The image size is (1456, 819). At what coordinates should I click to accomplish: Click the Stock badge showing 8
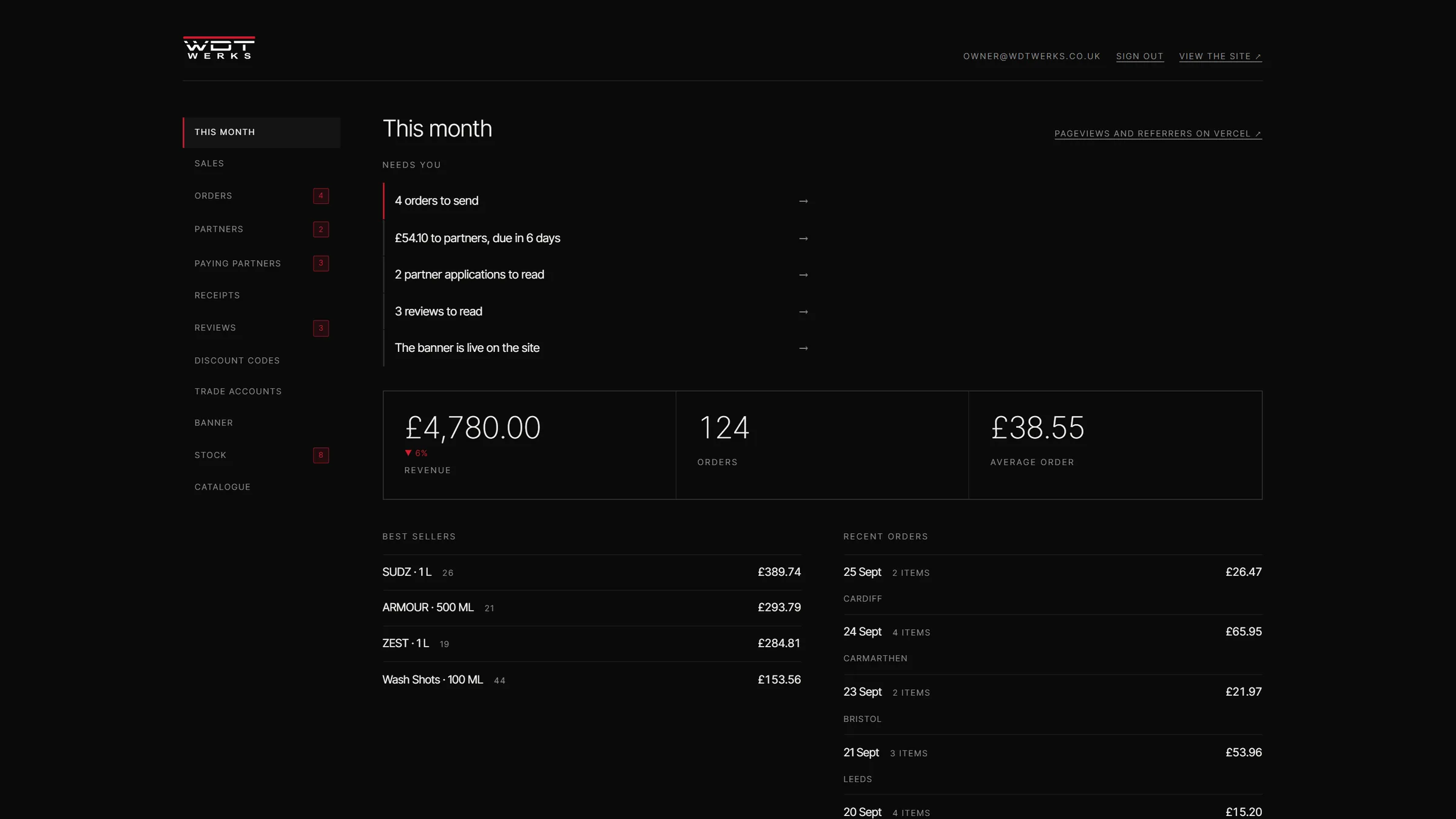click(x=321, y=456)
